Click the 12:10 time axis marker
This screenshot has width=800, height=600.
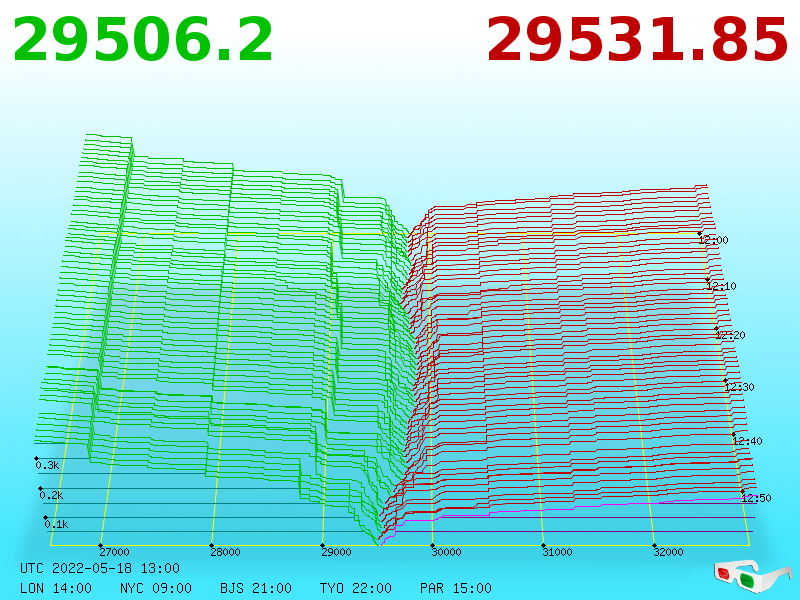[721, 286]
